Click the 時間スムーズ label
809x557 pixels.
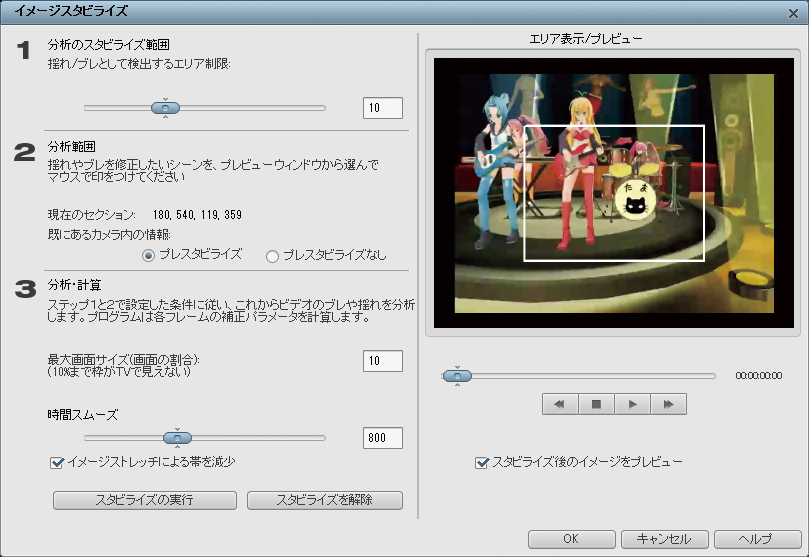click(x=83, y=415)
